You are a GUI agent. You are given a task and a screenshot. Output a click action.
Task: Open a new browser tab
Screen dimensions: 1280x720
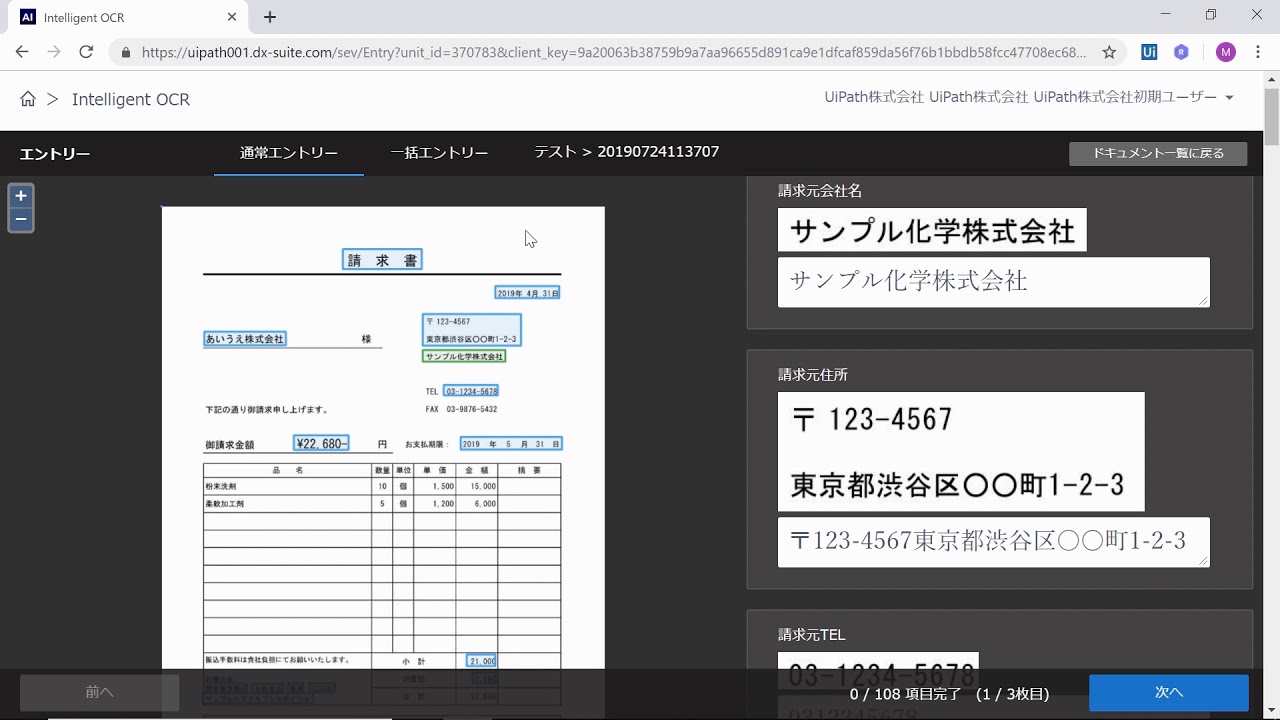(x=270, y=17)
